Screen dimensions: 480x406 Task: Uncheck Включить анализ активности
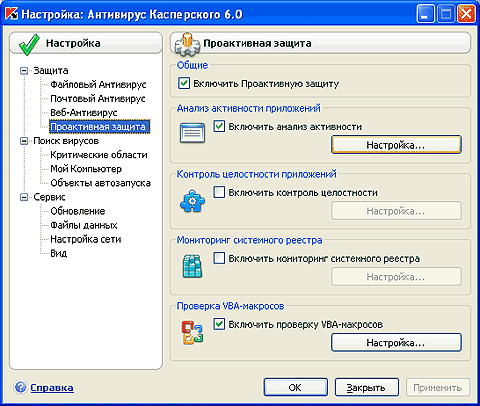(219, 126)
